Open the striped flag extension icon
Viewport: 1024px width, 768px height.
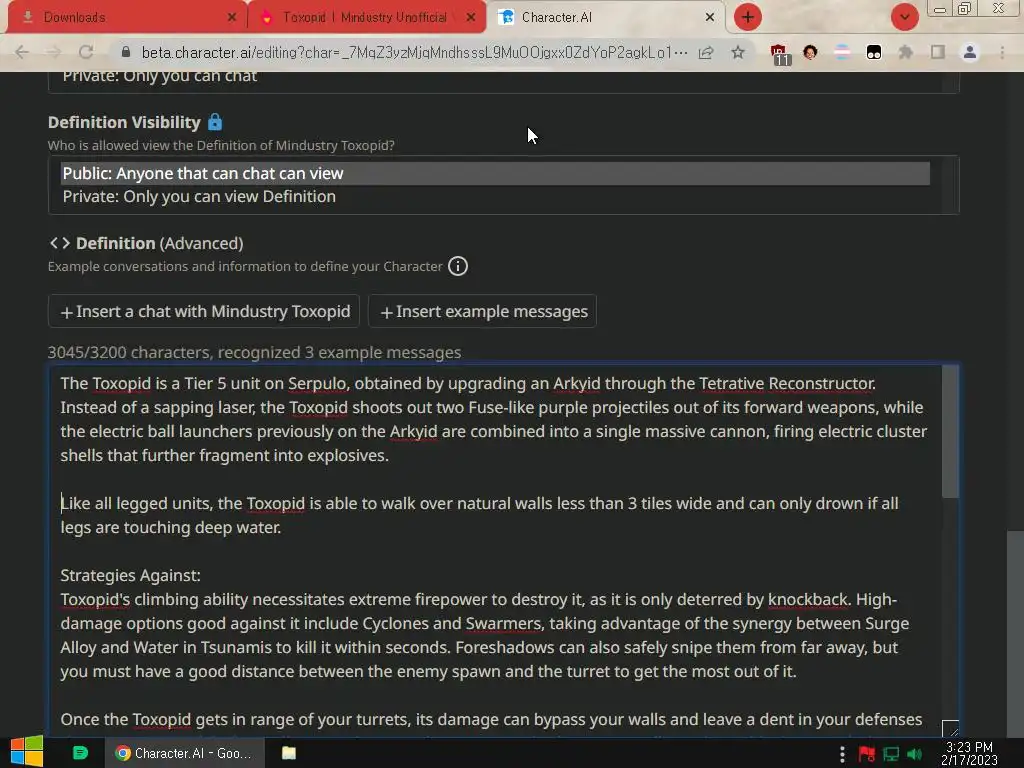[842, 52]
